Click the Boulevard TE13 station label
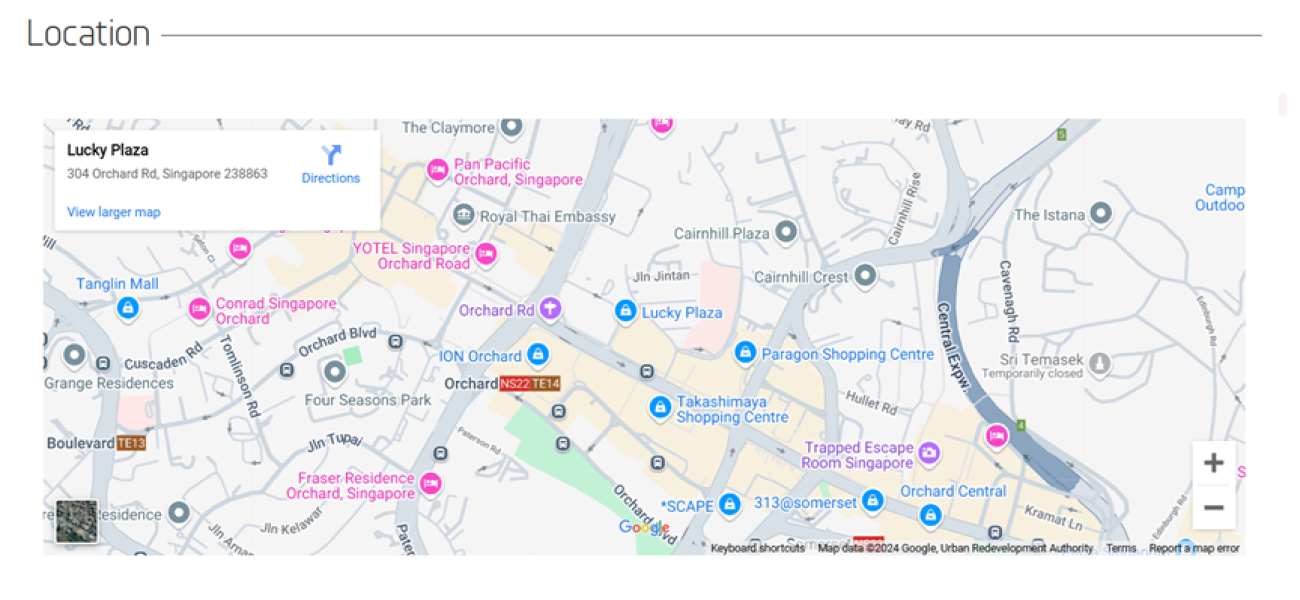The height and width of the screenshot is (600, 1300). pyautogui.click(x=96, y=443)
